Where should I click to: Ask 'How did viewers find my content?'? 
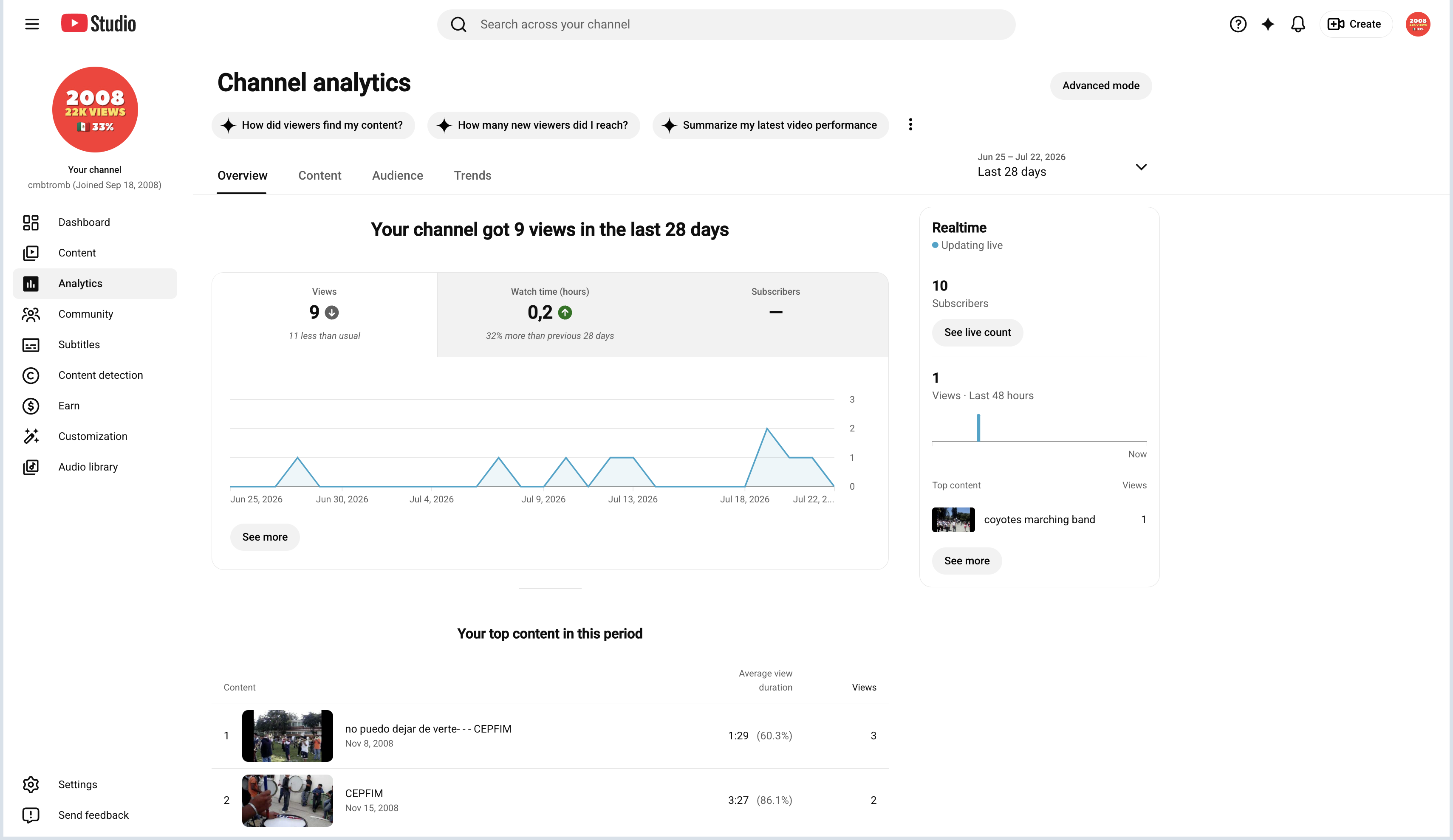point(313,125)
